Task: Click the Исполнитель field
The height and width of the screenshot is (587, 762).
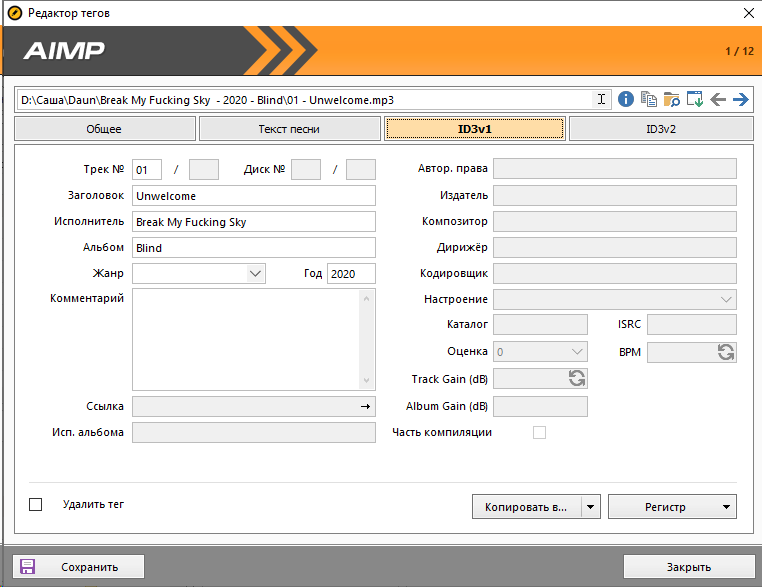Action: (254, 222)
